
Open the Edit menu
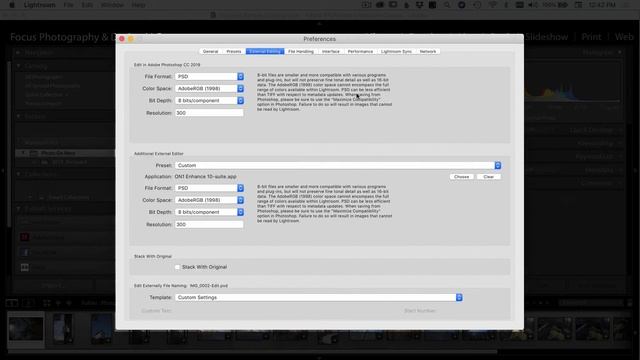point(87,5)
